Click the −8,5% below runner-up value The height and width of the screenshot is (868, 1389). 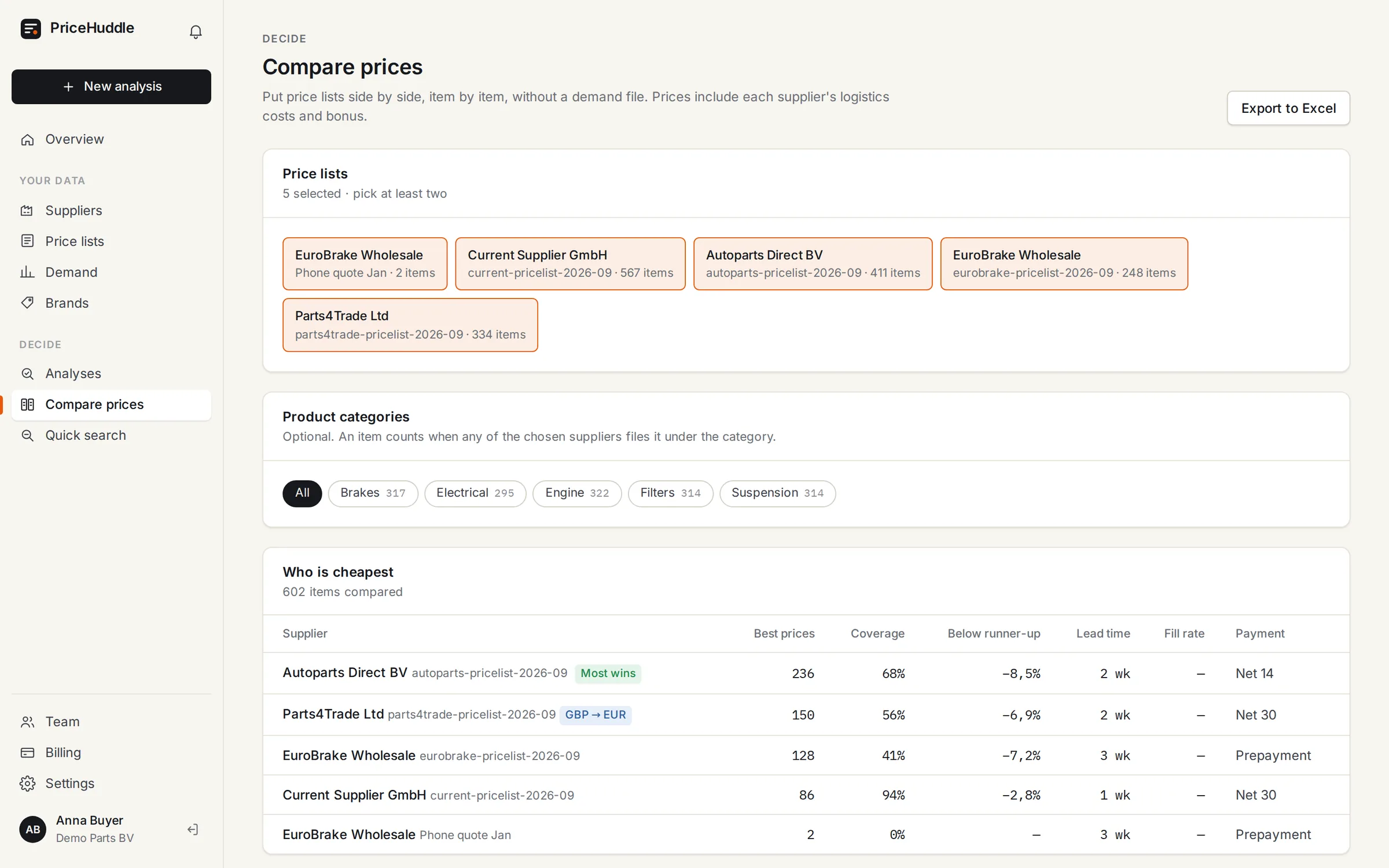click(x=1021, y=674)
